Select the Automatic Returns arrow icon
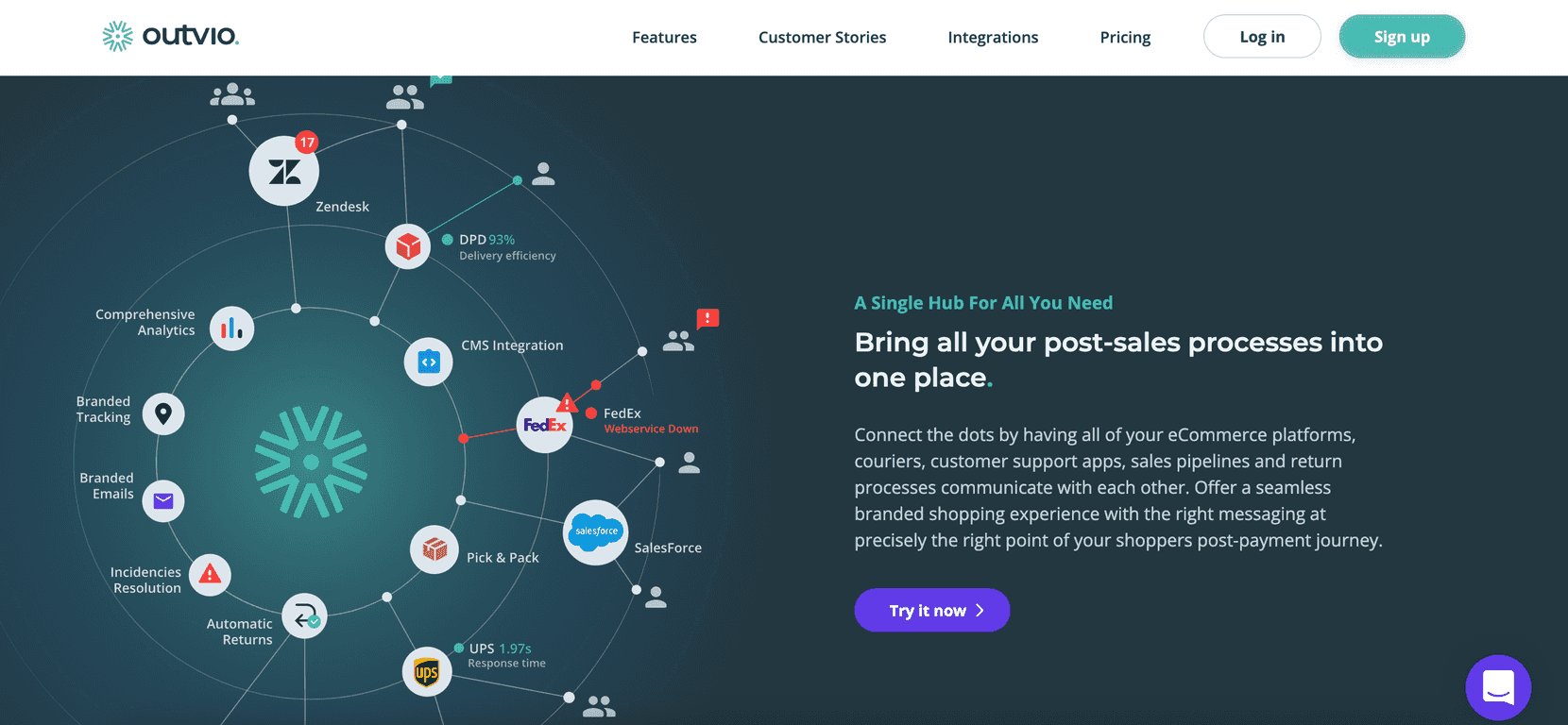 (x=305, y=617)
